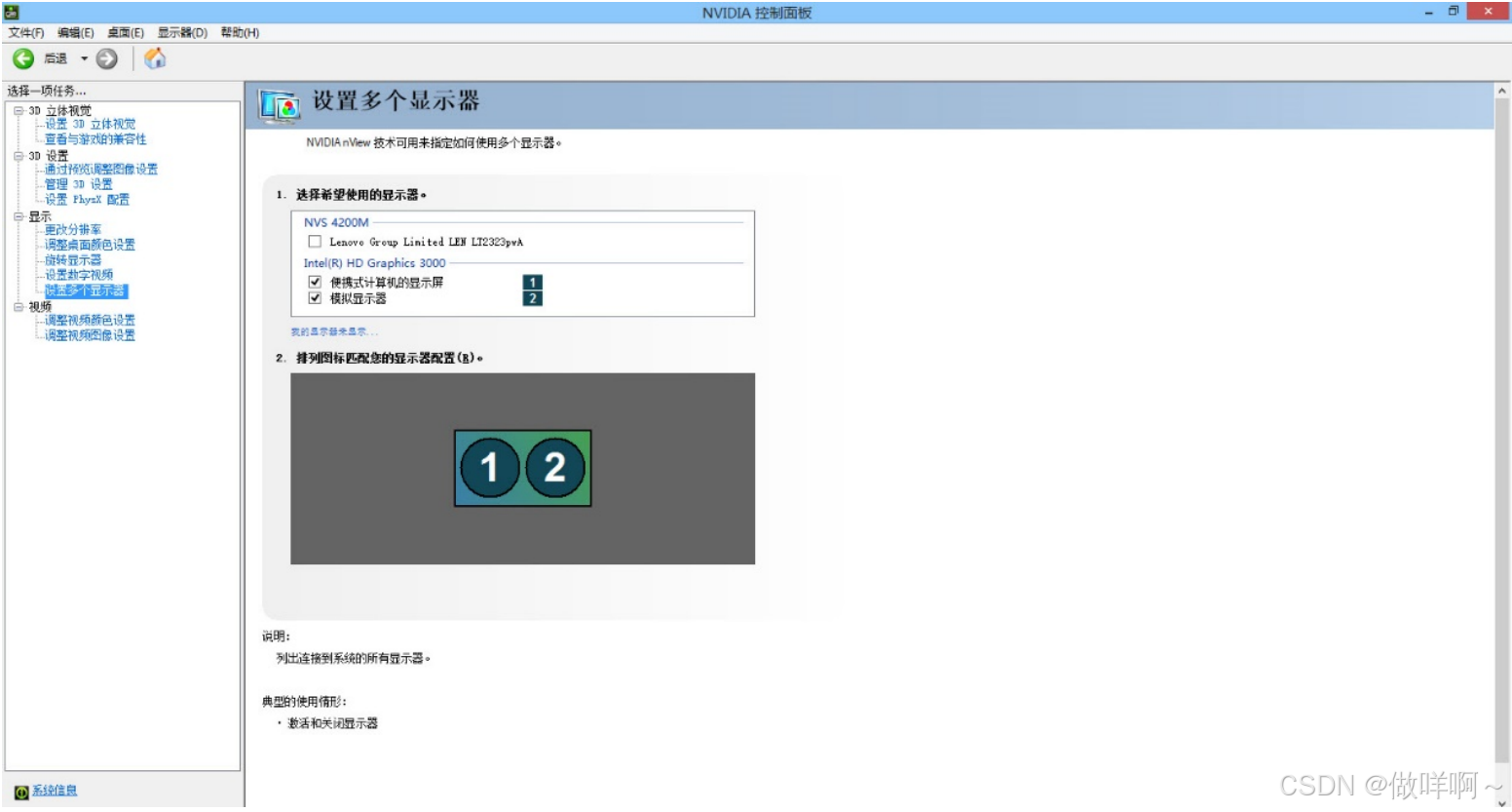Open 管理 3D 设置 task

[79, 184]
